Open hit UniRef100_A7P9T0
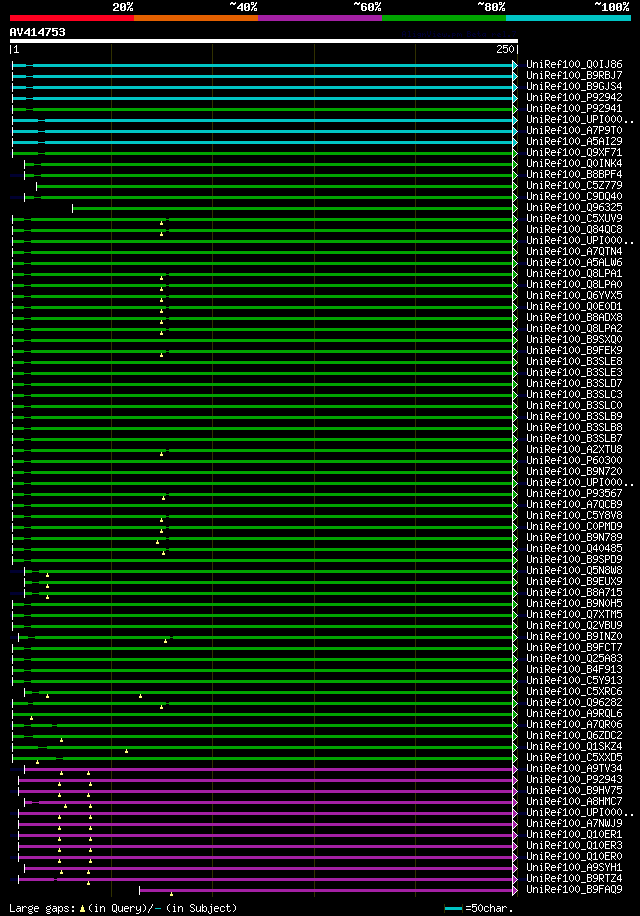The height and width of the screenshot is (916, 640). click(574, 130)
